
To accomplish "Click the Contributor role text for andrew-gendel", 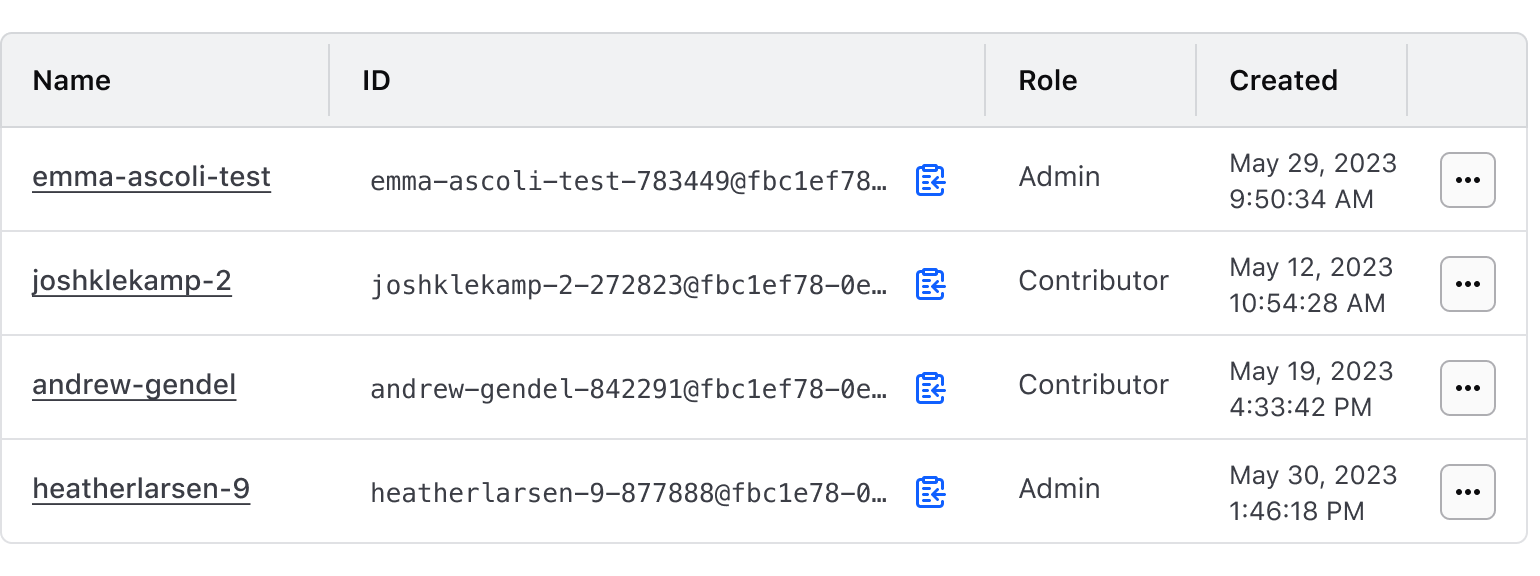I will (1093, 385).
